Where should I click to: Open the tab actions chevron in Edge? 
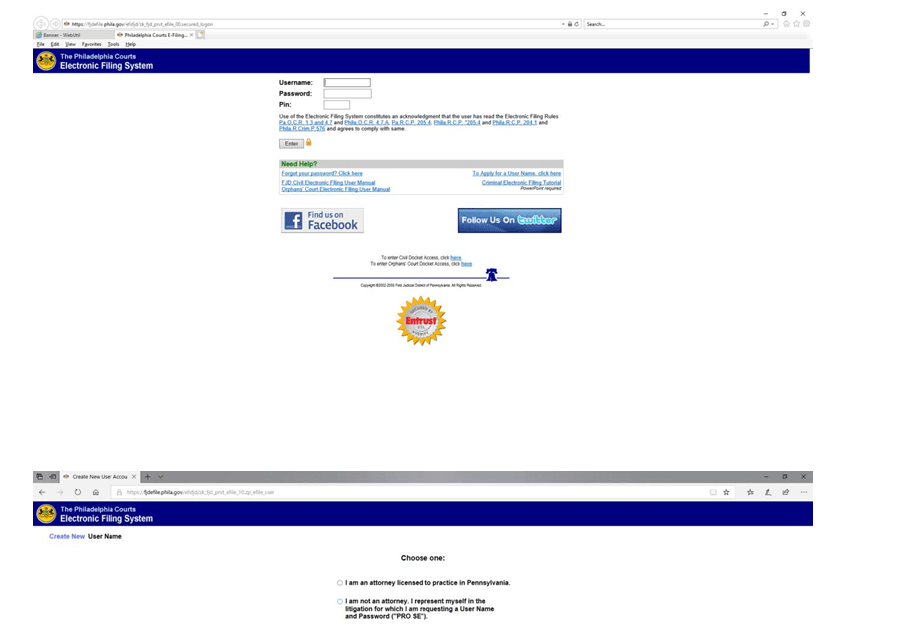(x=158, y=477)
